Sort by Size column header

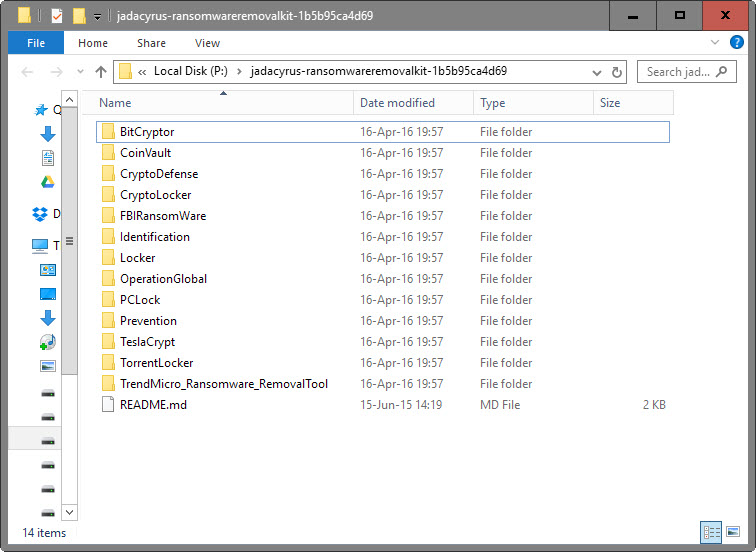[x=634, y=103]
